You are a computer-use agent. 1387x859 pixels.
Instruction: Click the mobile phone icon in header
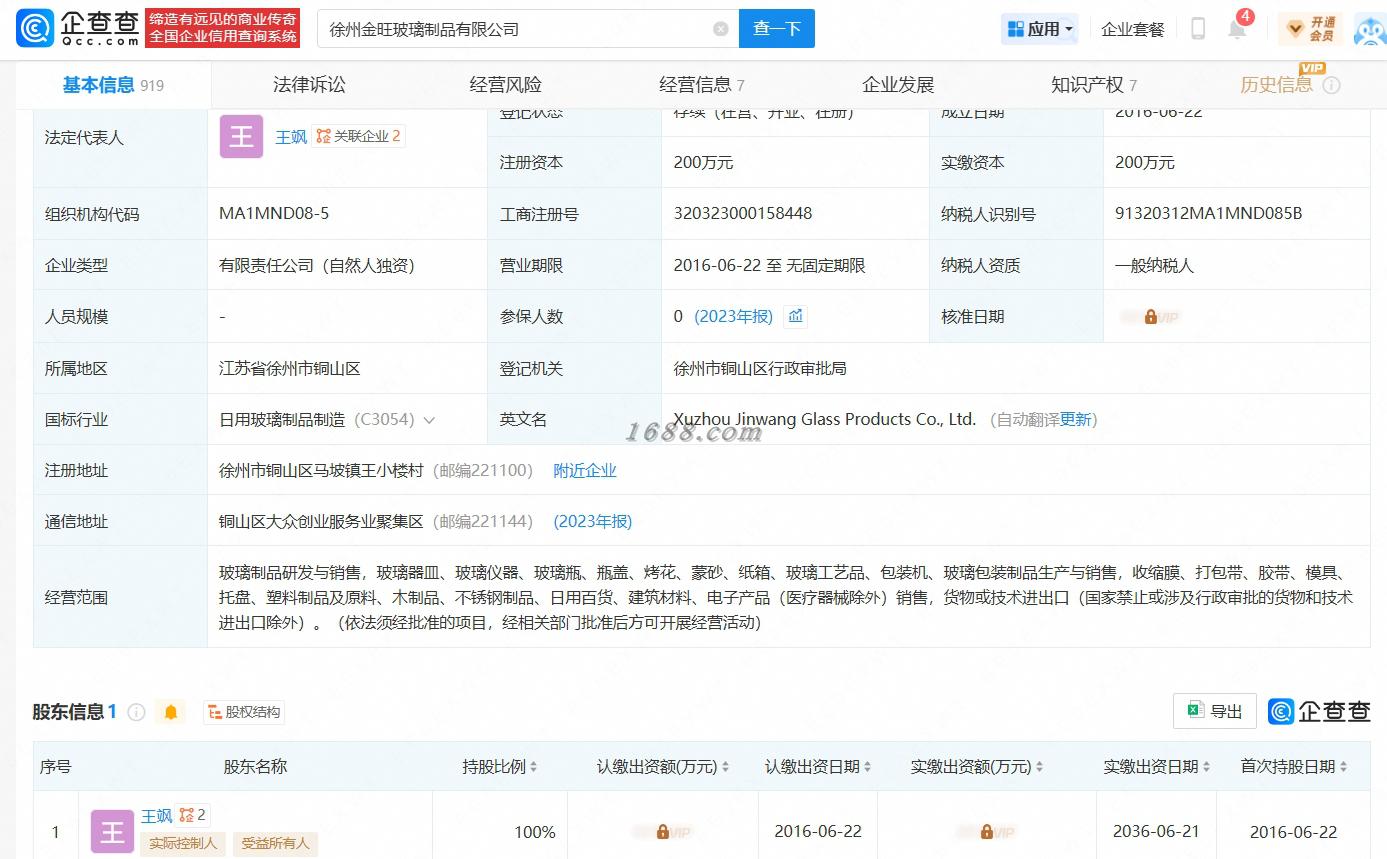click(x=1198, y=29)
